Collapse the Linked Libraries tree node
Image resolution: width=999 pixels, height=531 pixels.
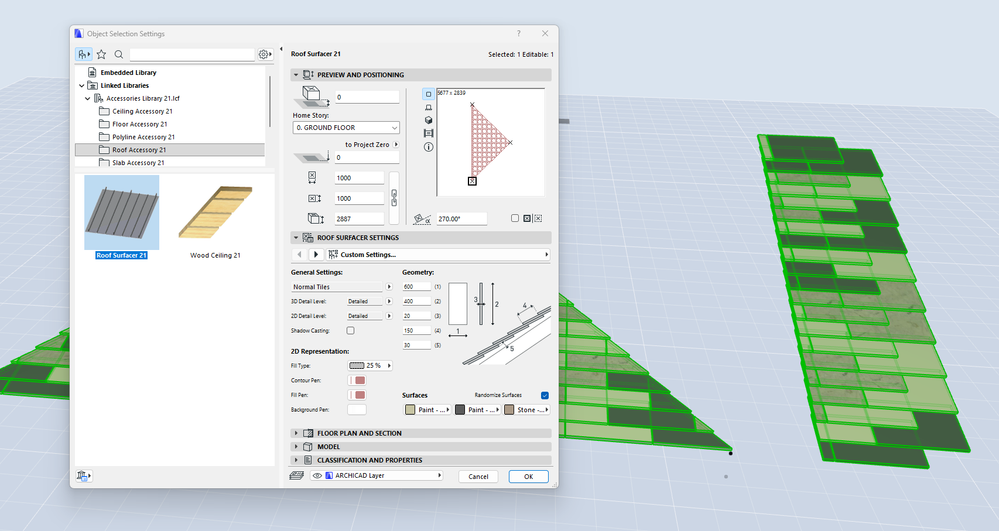[82, 85]
